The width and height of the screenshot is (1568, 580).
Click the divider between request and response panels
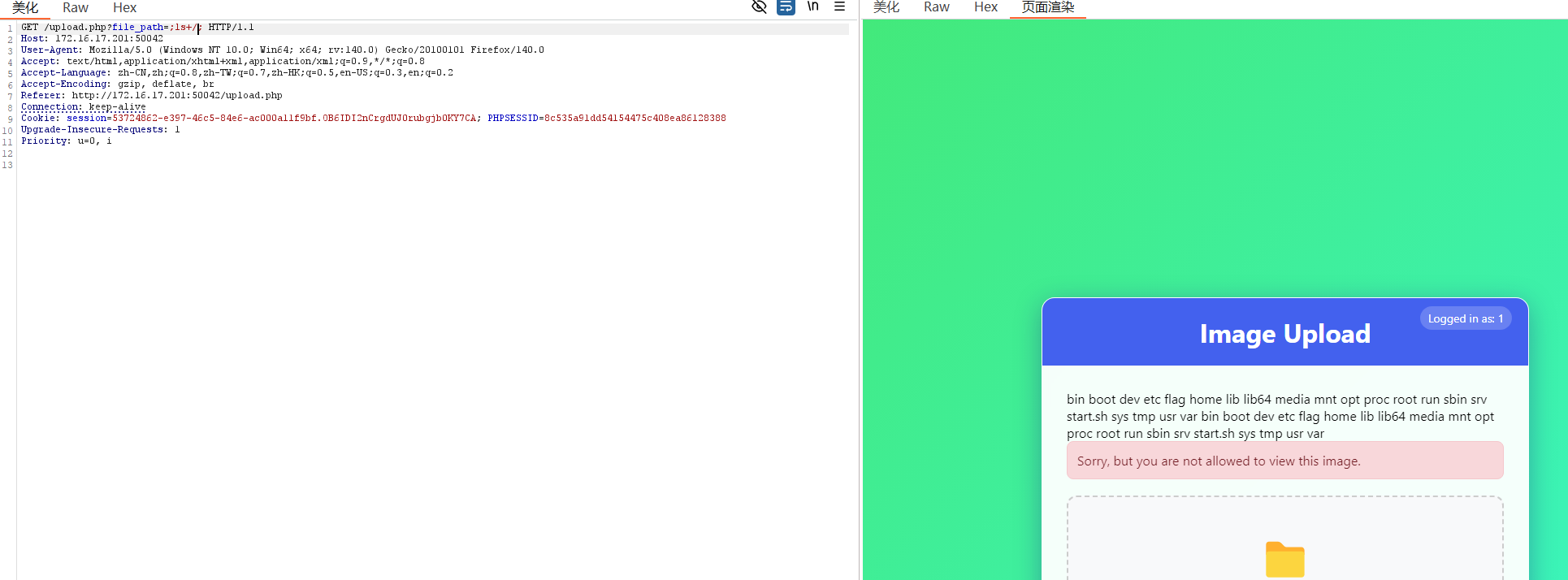(860, 290)
